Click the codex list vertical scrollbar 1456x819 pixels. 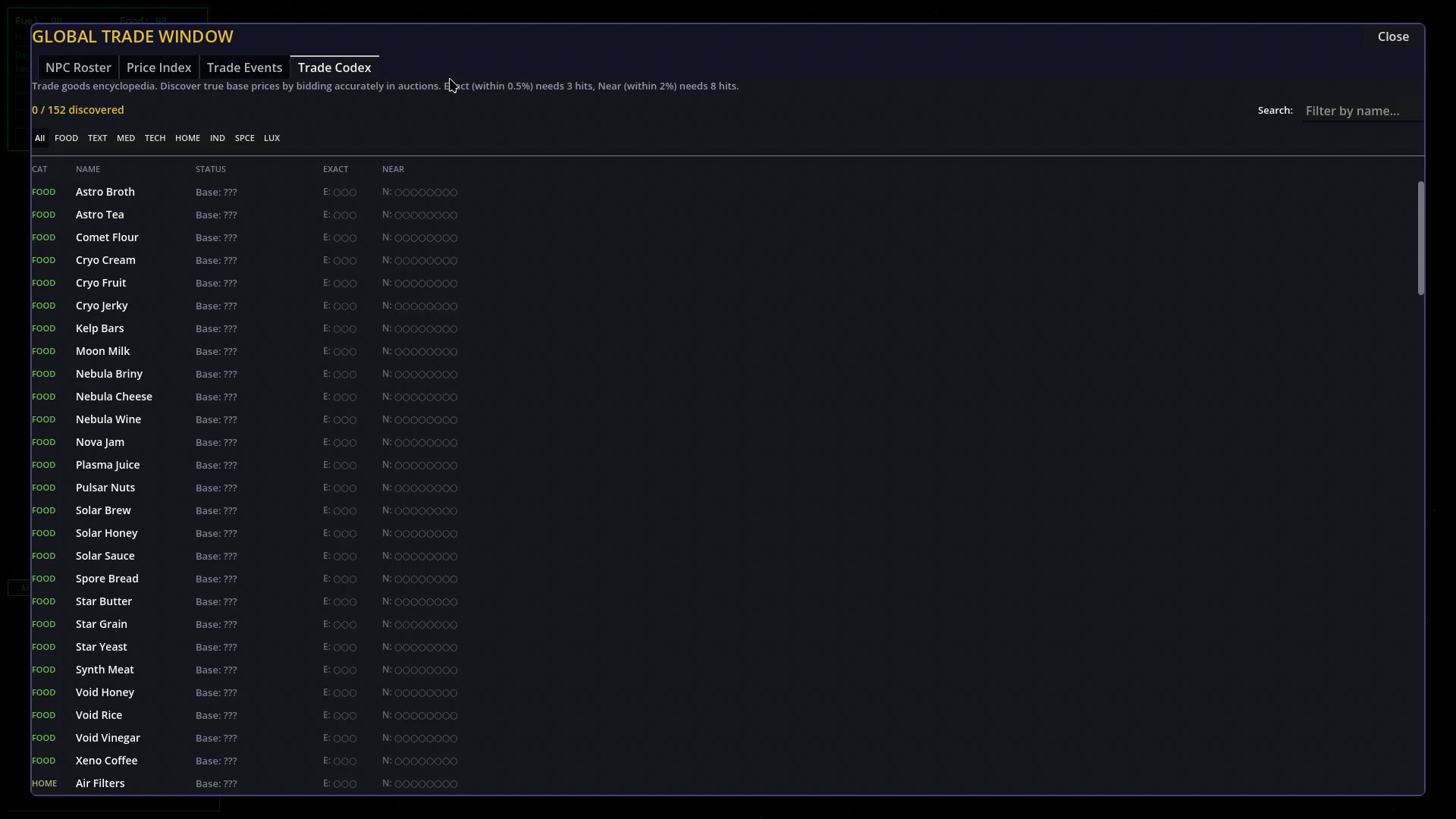(x=1420, y=238)
